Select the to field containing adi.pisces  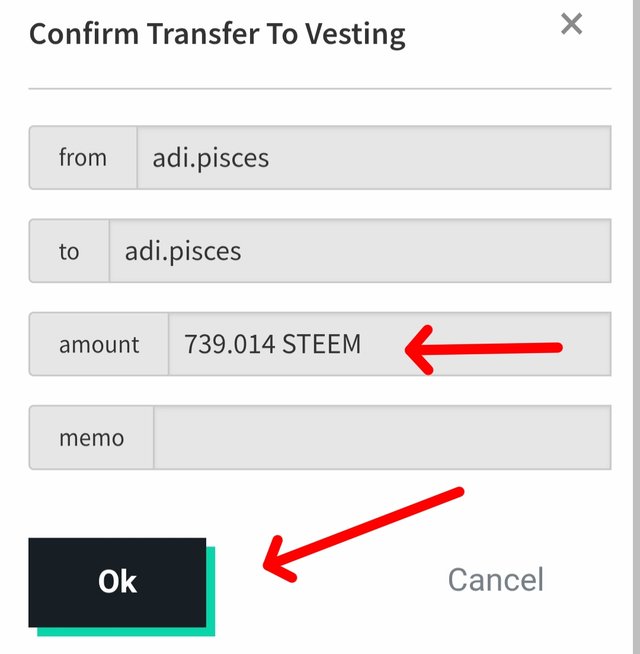click(x=359, y=251)
